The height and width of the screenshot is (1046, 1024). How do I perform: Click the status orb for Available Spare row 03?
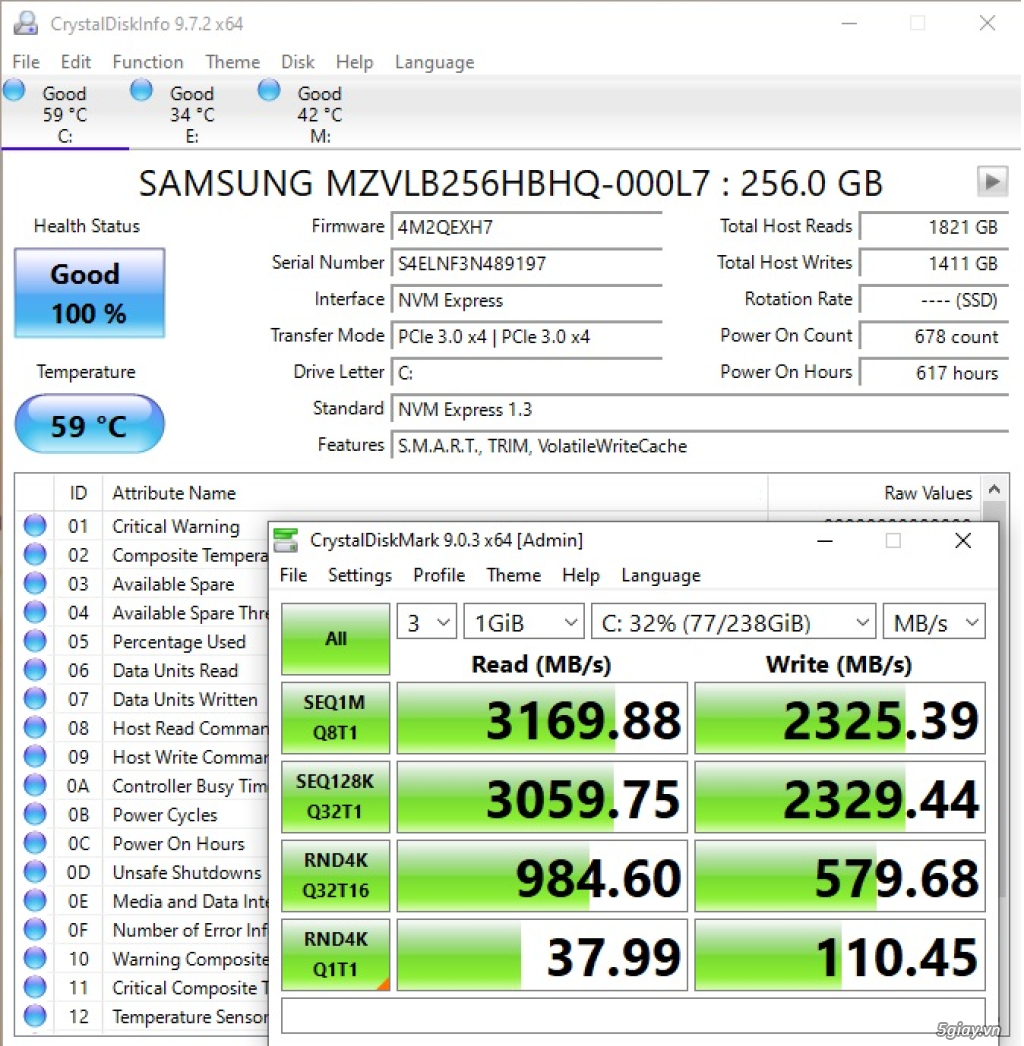coord(35,584)
